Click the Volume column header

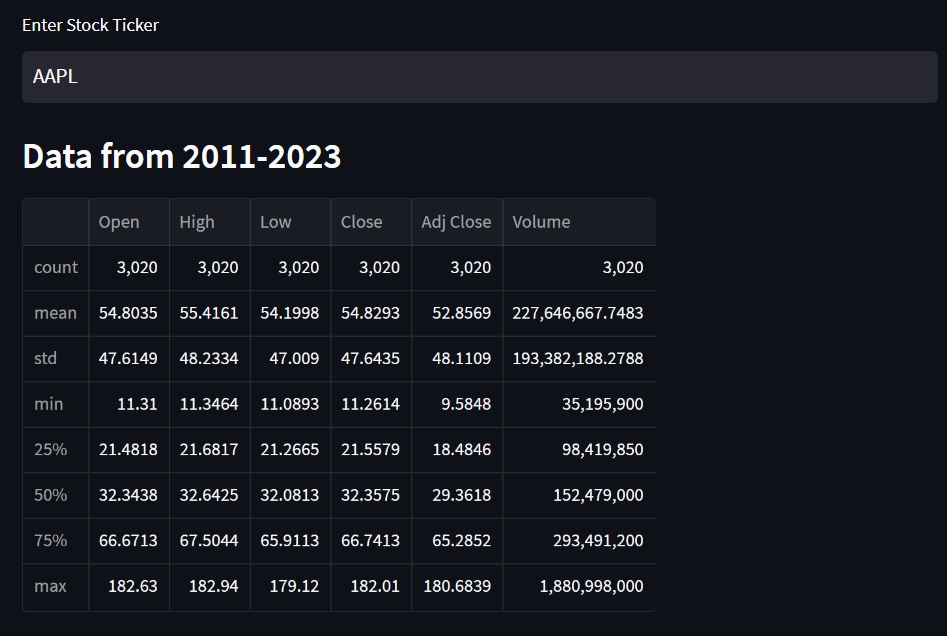pyautogui.click(x=541, y=222)
